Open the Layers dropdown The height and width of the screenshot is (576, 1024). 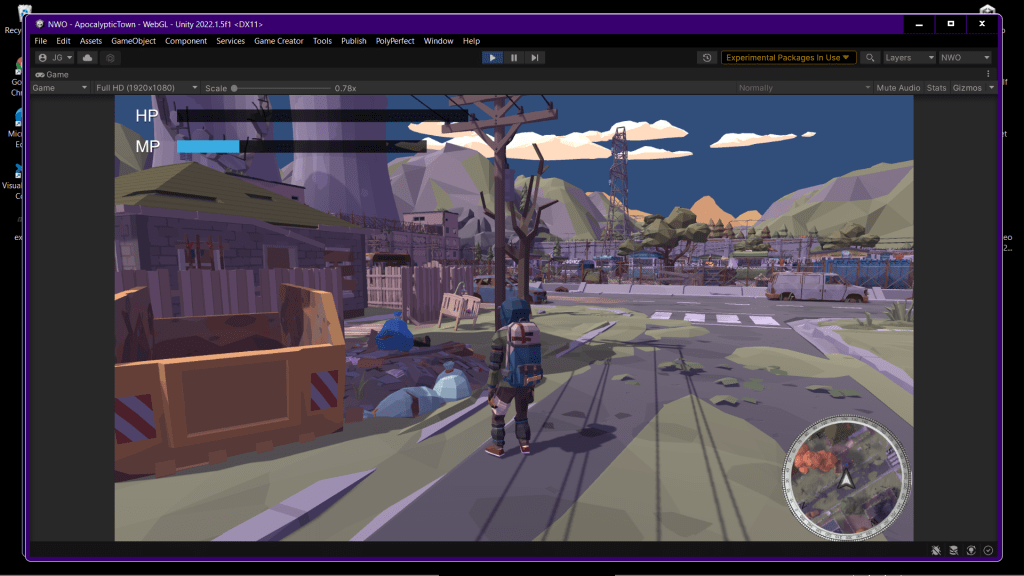point(909,58)
